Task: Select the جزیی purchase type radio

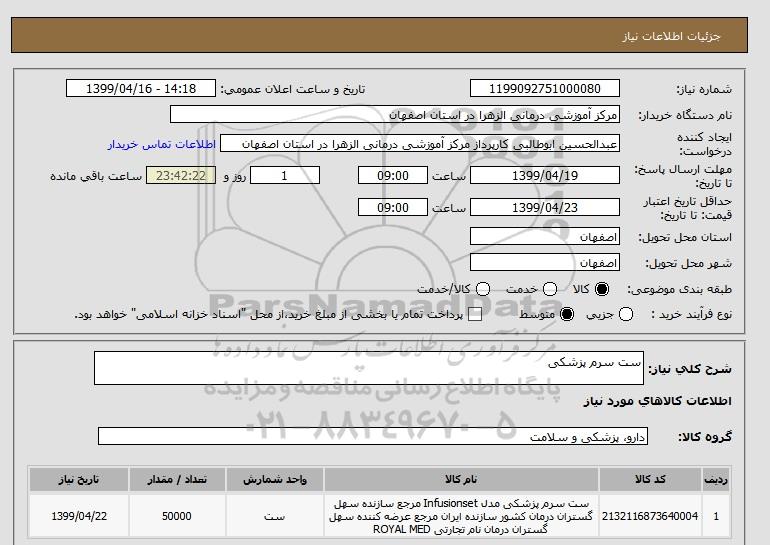Action: pos(626,314)
